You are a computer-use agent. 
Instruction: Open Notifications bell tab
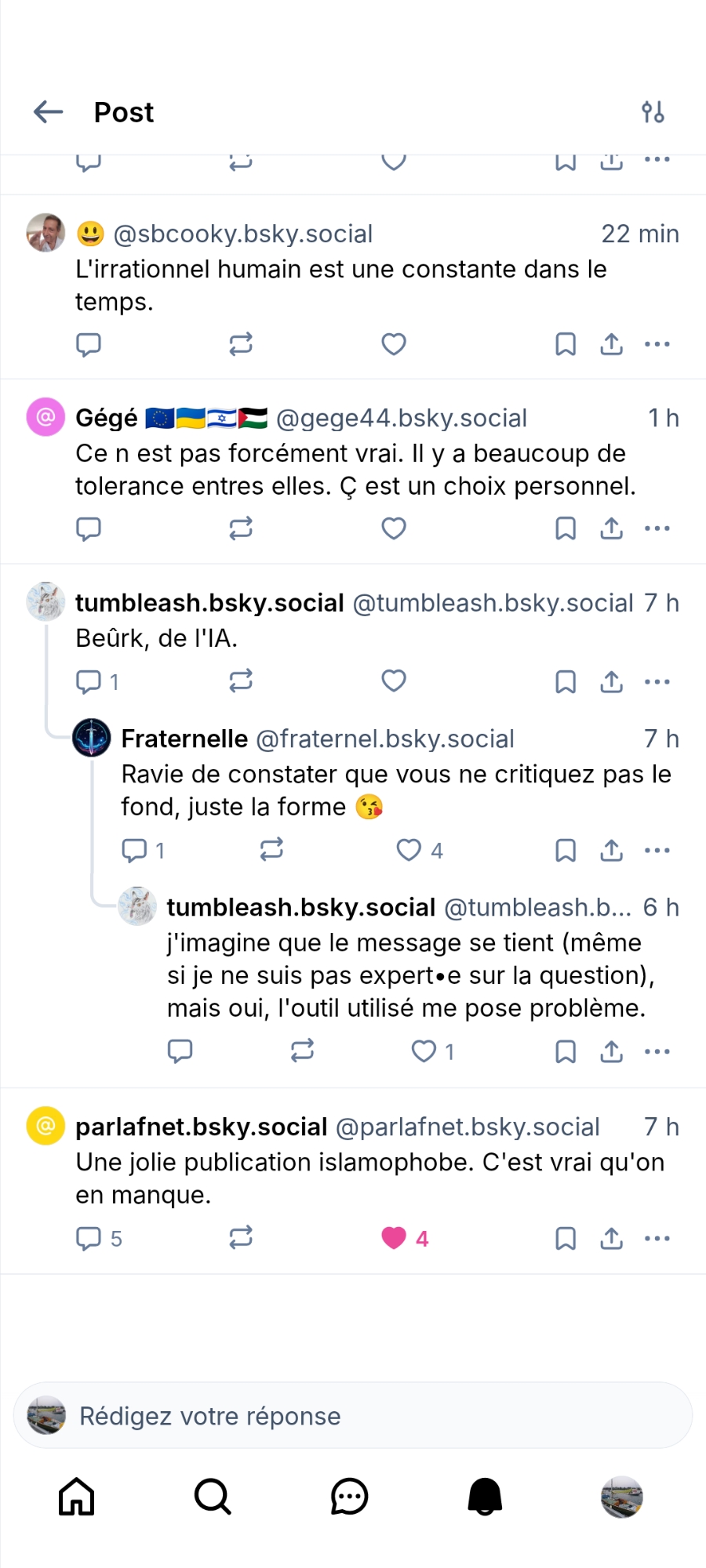click(x=486, y=1497)
